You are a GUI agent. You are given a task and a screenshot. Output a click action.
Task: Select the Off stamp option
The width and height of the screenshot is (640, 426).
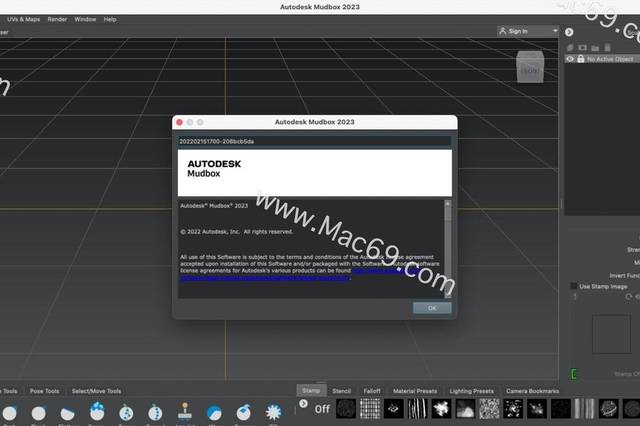click(322, 409)
